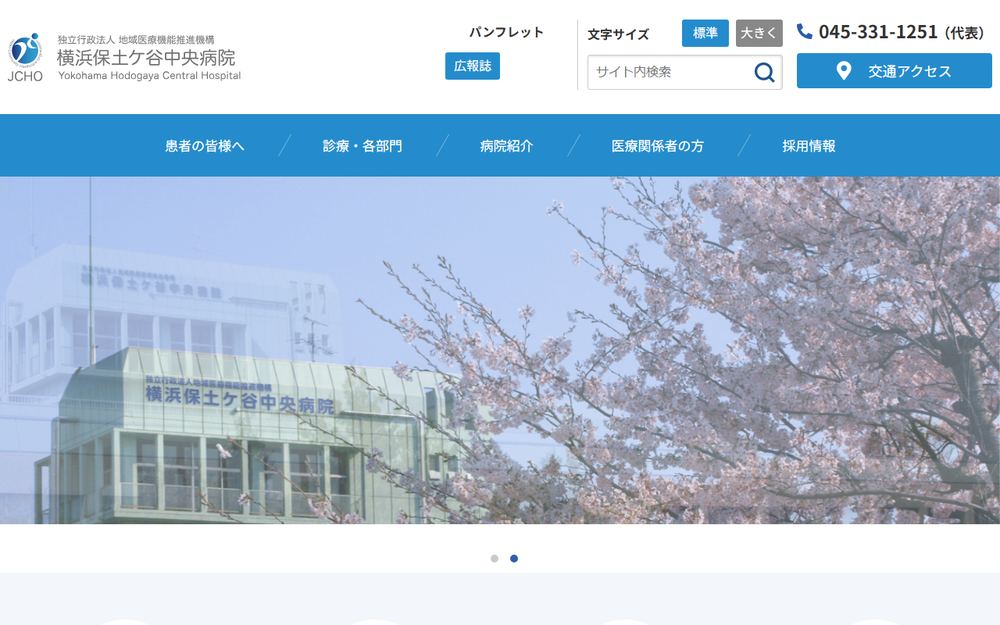Image resolution: width=1000 pixels, height=625 pixels.
Task: Click the cherry blossom hero slide image
Action: pyautogui.click(x=500, y=350)
